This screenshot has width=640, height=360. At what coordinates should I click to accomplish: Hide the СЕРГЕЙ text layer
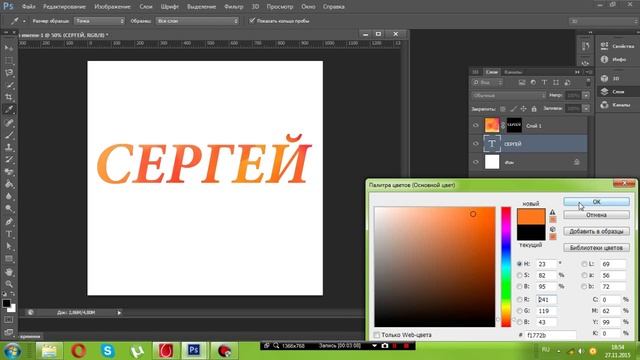476,144
